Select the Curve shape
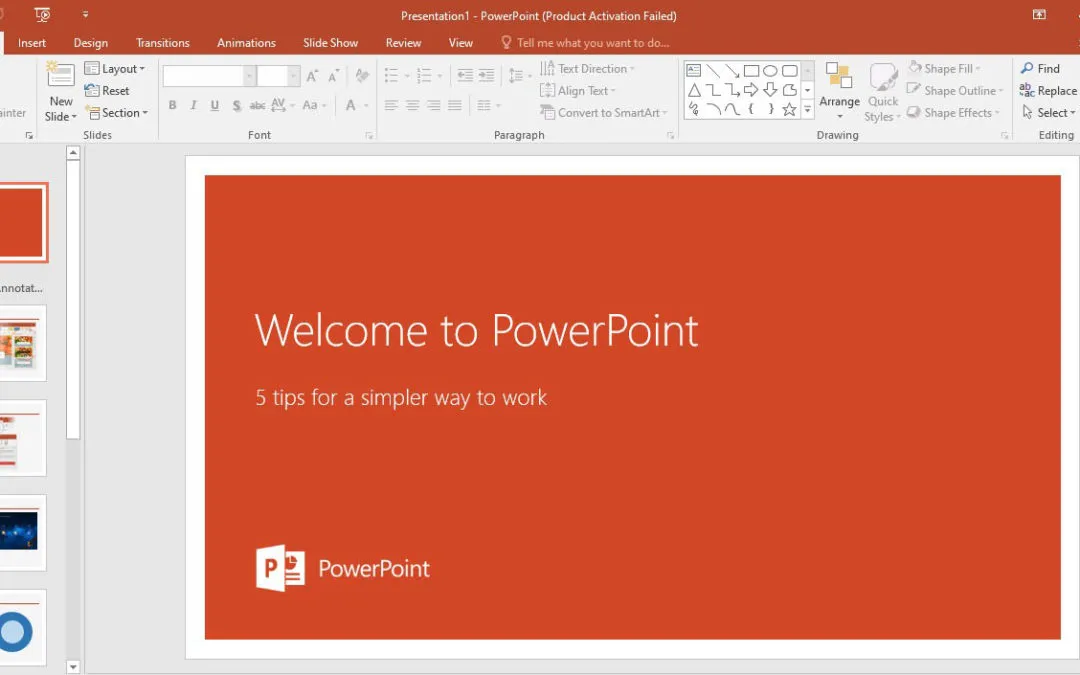 [732, 109]
